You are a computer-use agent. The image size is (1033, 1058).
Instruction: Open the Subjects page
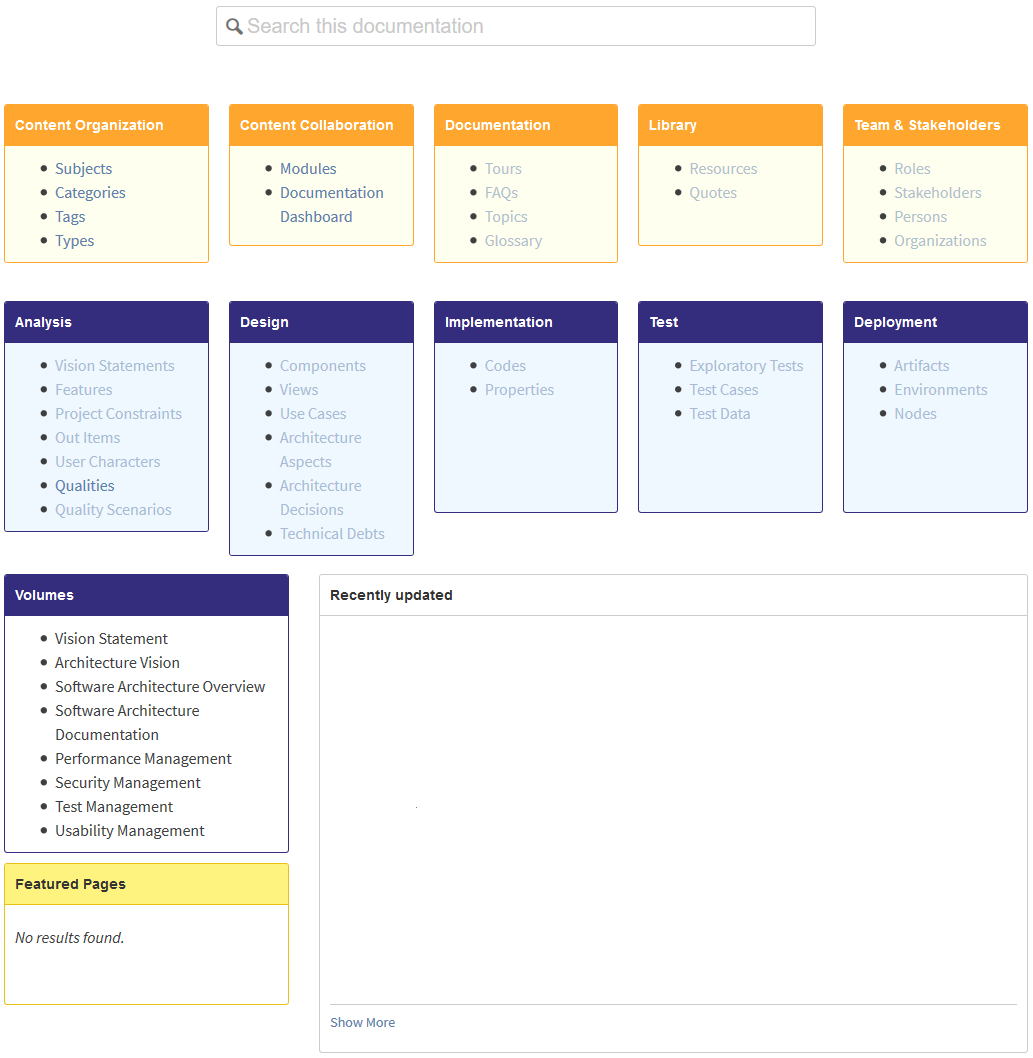pos(83,168)
